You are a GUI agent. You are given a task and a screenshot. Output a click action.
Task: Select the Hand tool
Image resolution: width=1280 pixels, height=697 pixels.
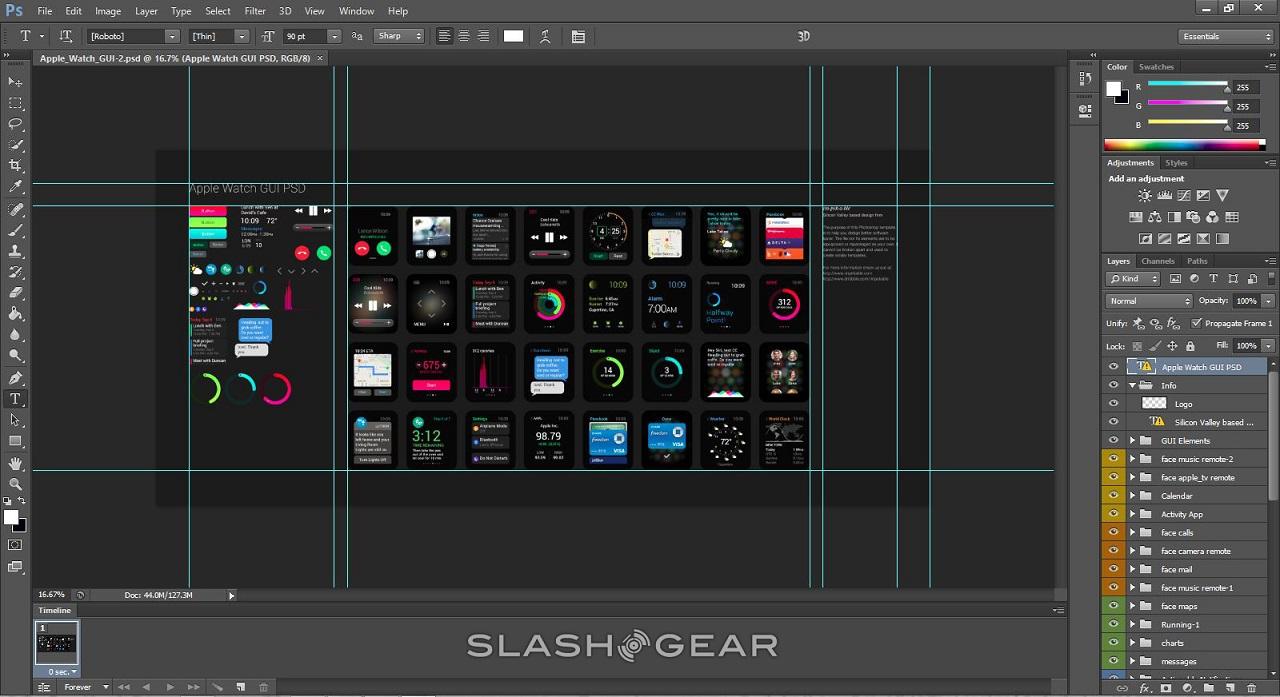(x=15, y=463)
